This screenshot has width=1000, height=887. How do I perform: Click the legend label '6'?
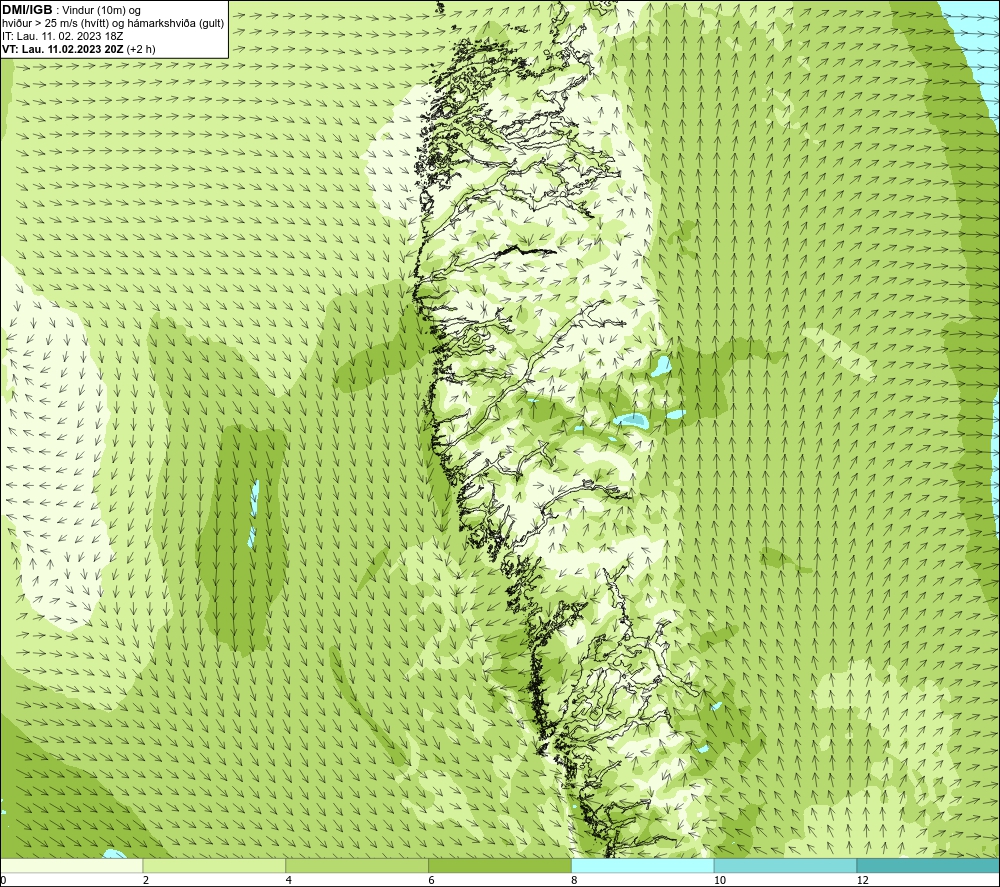coord(432,880)
